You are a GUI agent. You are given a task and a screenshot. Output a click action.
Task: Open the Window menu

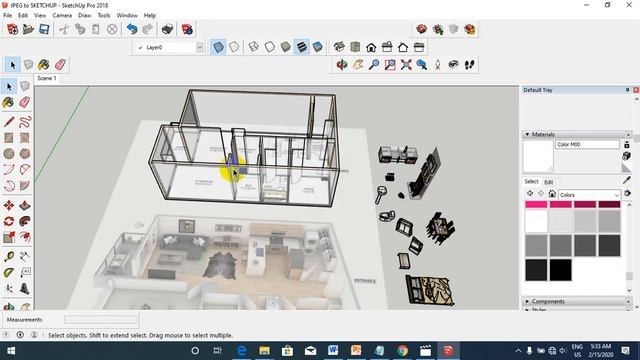click(x=127, y=16)
